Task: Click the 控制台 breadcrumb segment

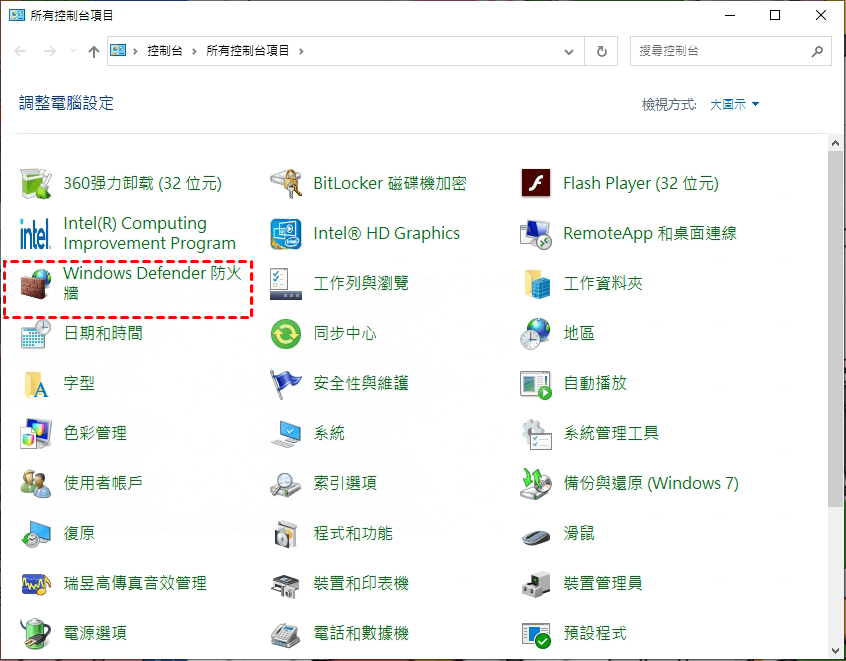Action: (165, 51)
